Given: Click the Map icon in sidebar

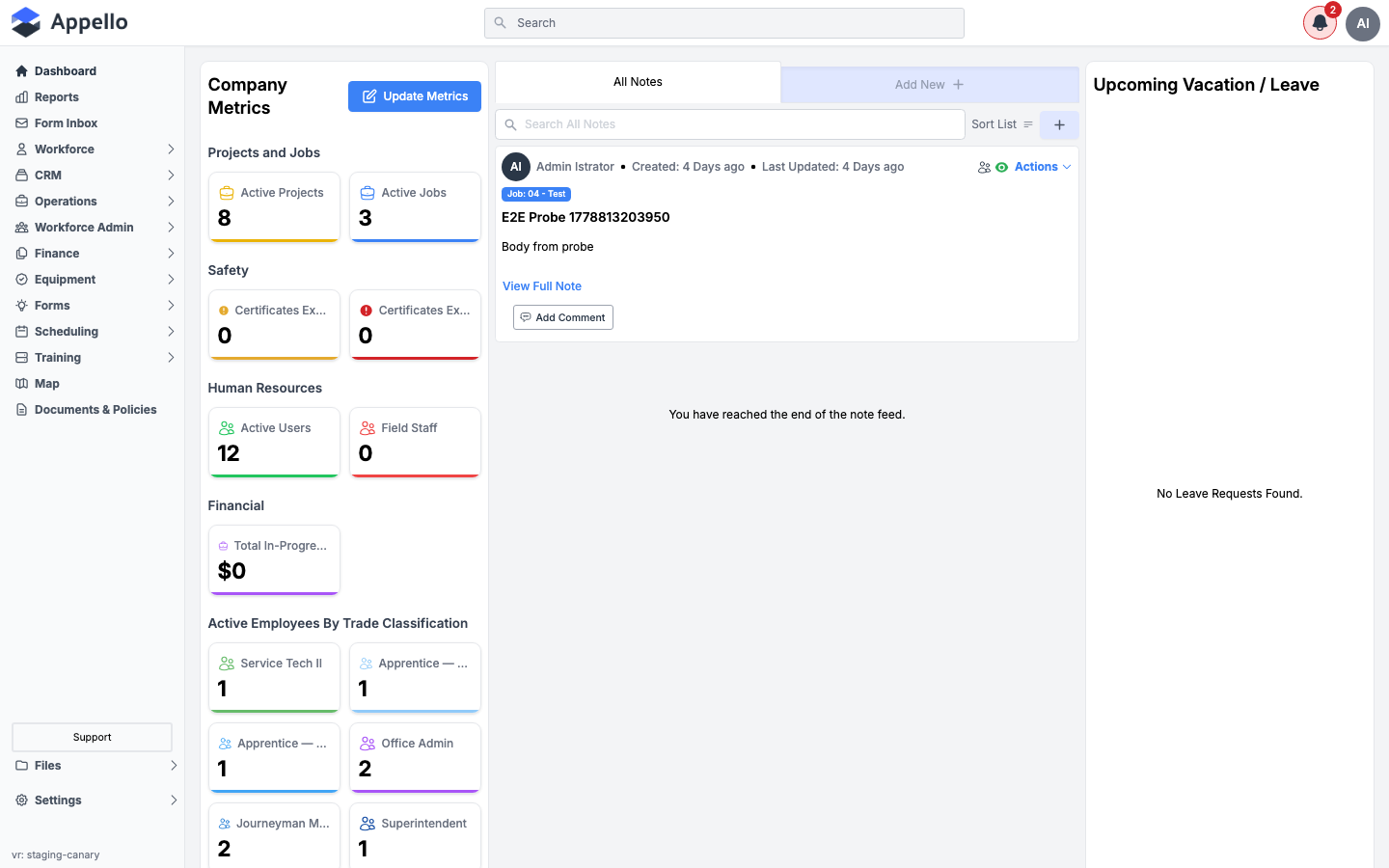Looking at the screenshot, I should point(21,384).
